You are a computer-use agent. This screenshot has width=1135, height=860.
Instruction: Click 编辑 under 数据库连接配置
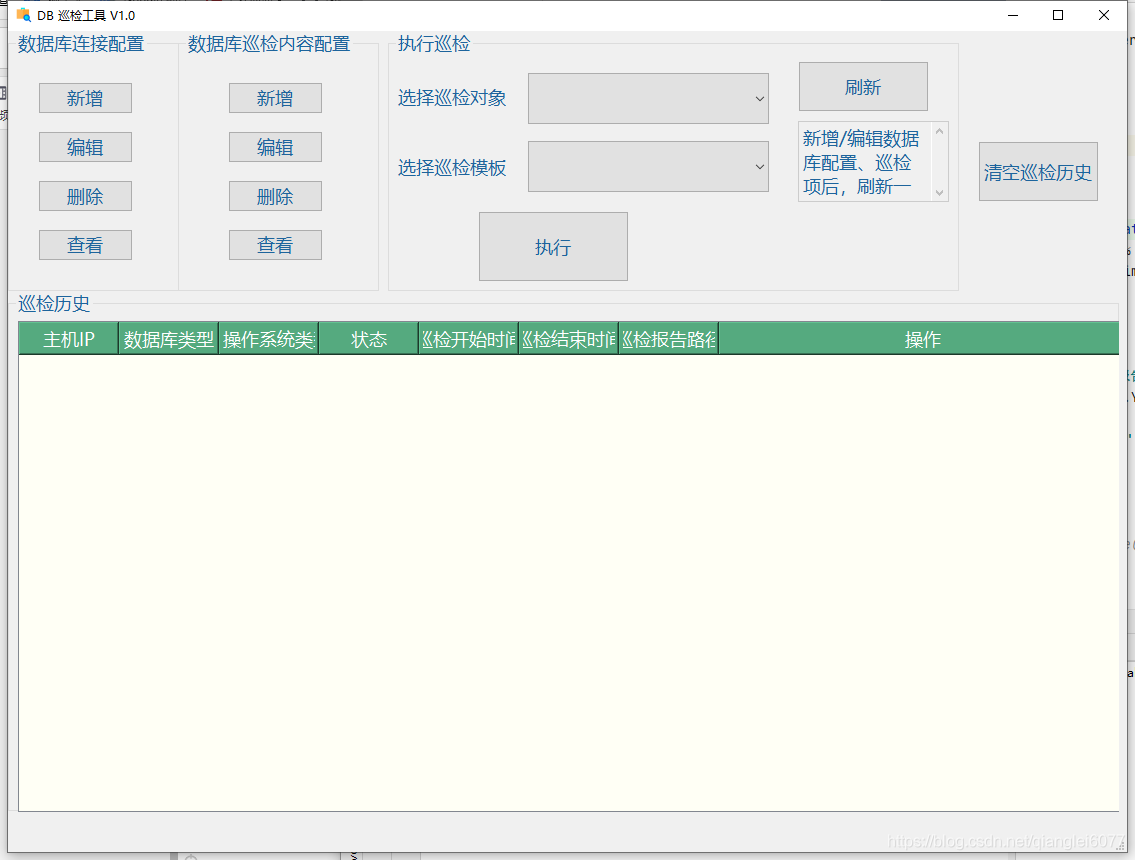pyautogui.click(x=85, y=147)
